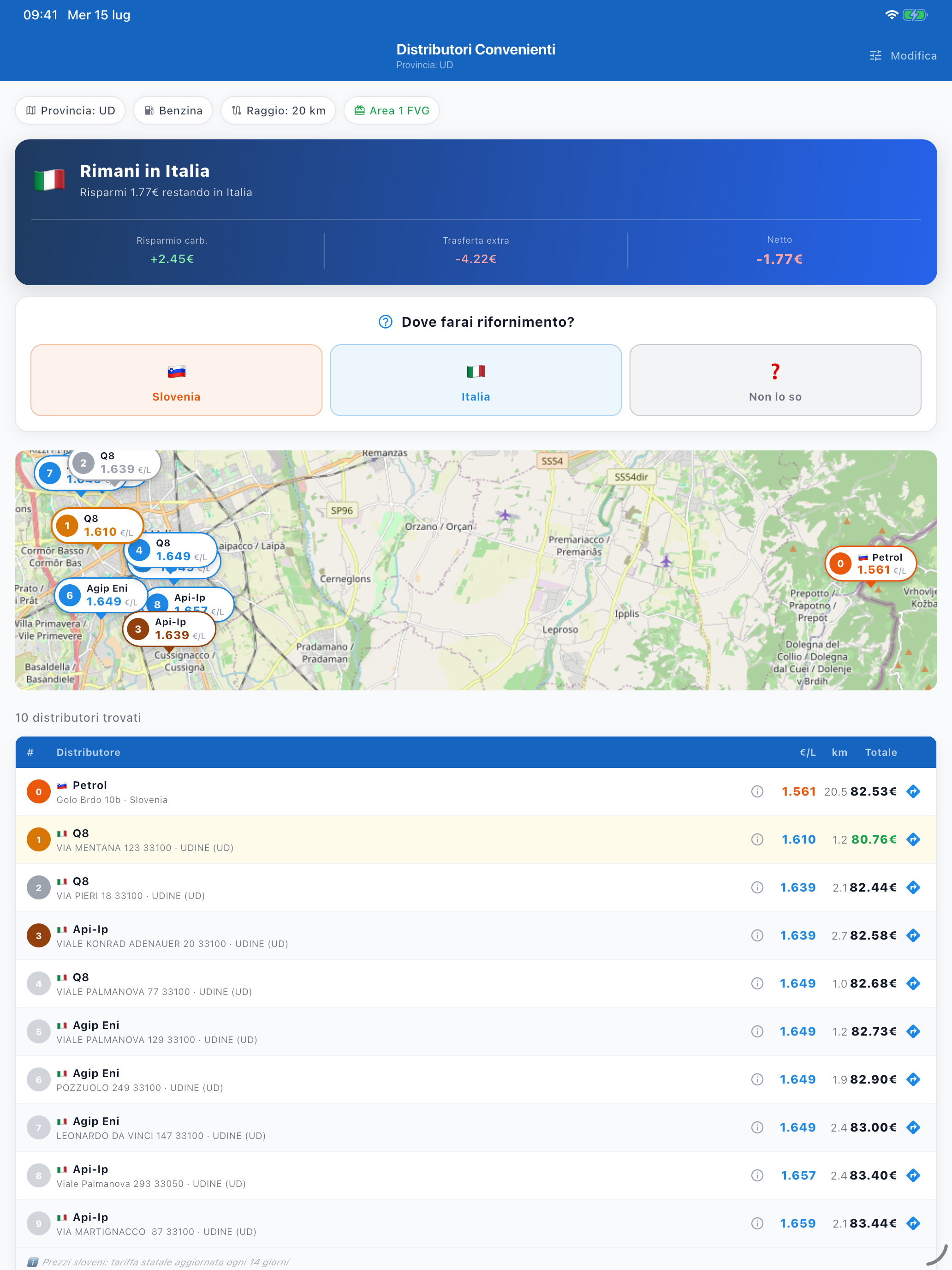Open info for Q8 Via Pieri row
The image size is (952, 1270).
[757, 887]
